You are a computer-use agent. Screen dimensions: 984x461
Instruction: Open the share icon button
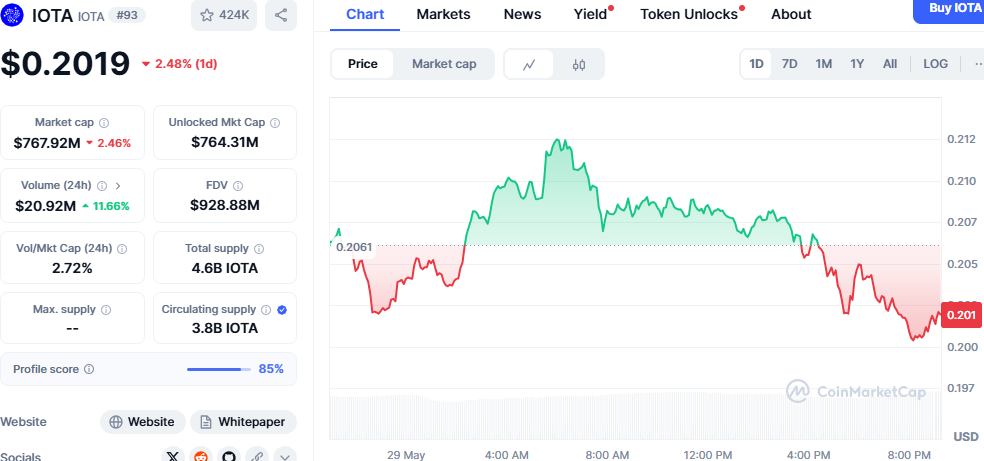point(281,15)
